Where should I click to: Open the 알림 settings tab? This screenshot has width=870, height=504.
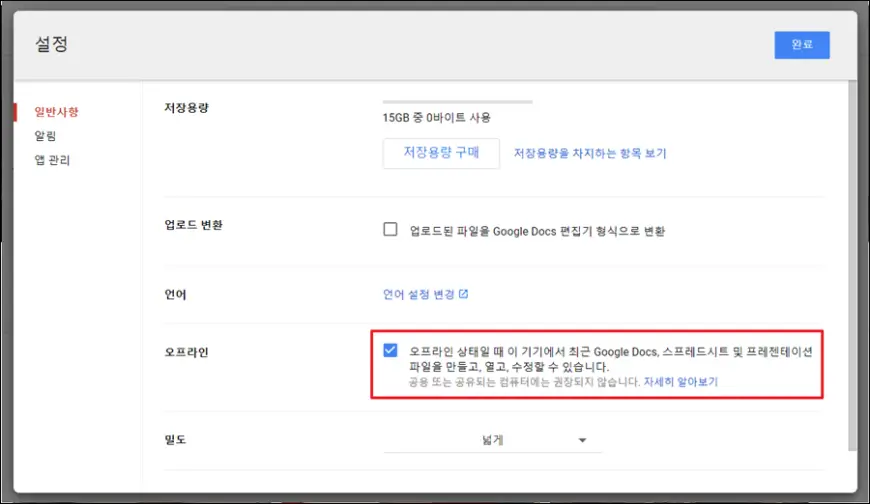click(x=45, y=136)
